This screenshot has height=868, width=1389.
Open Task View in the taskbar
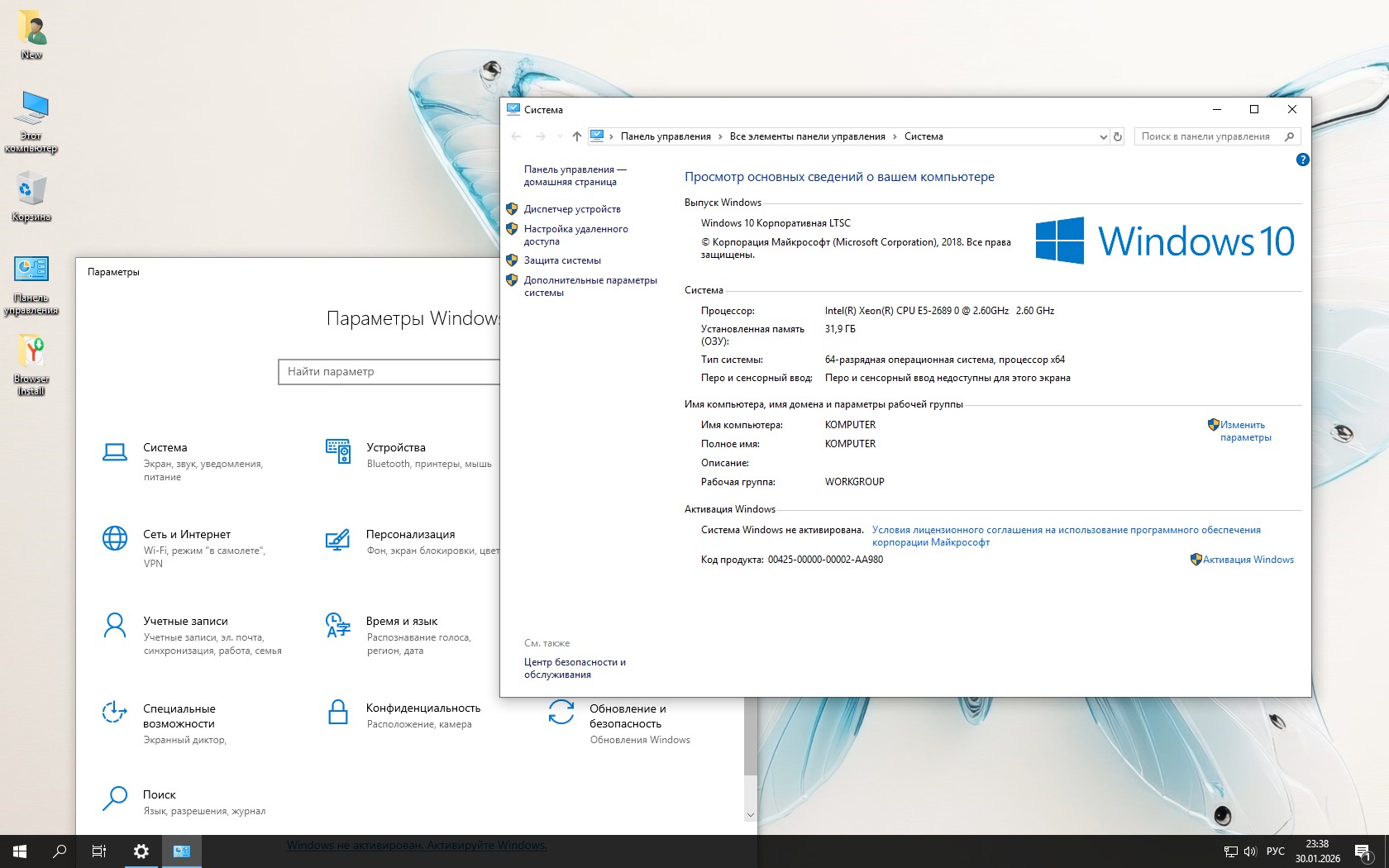99,851
